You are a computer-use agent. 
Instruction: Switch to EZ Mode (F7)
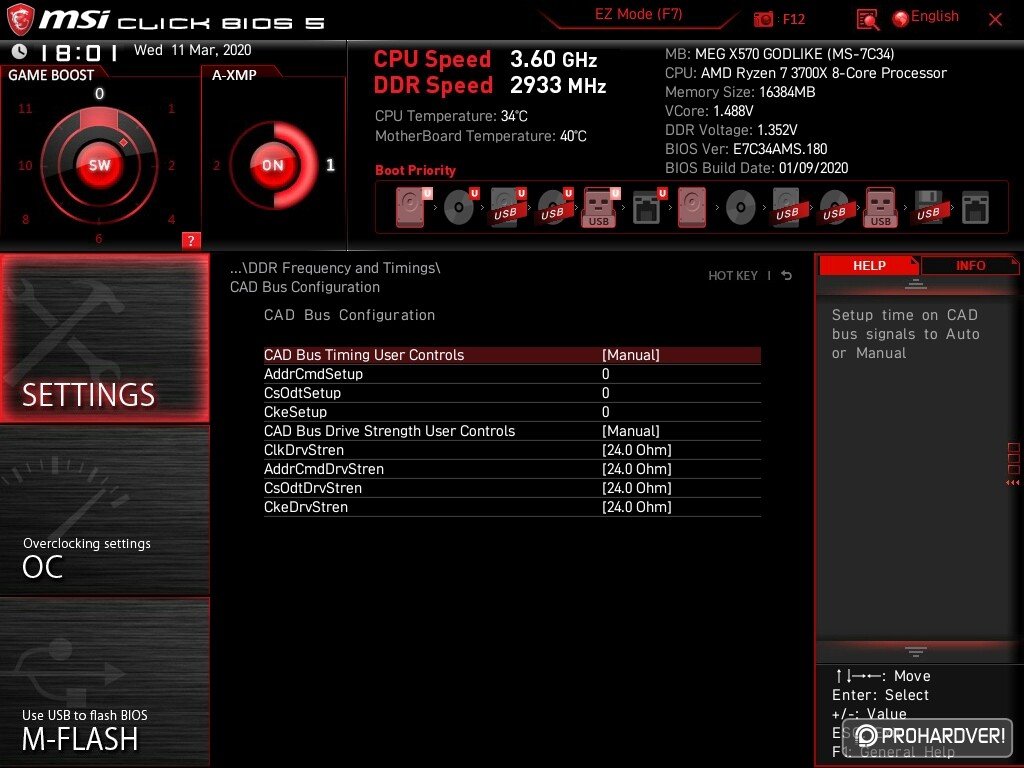click(639, 14)
